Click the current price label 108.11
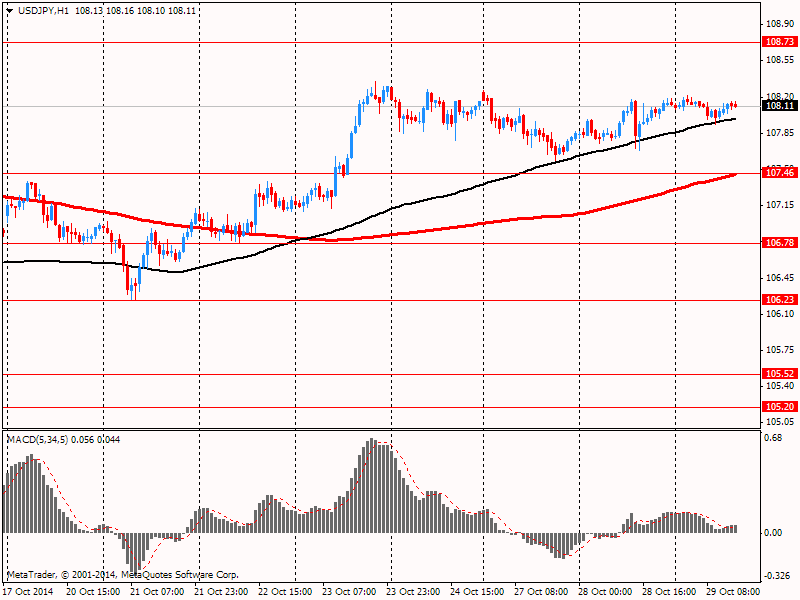This screenshot has height=600, width=800. tap(779, 105)
